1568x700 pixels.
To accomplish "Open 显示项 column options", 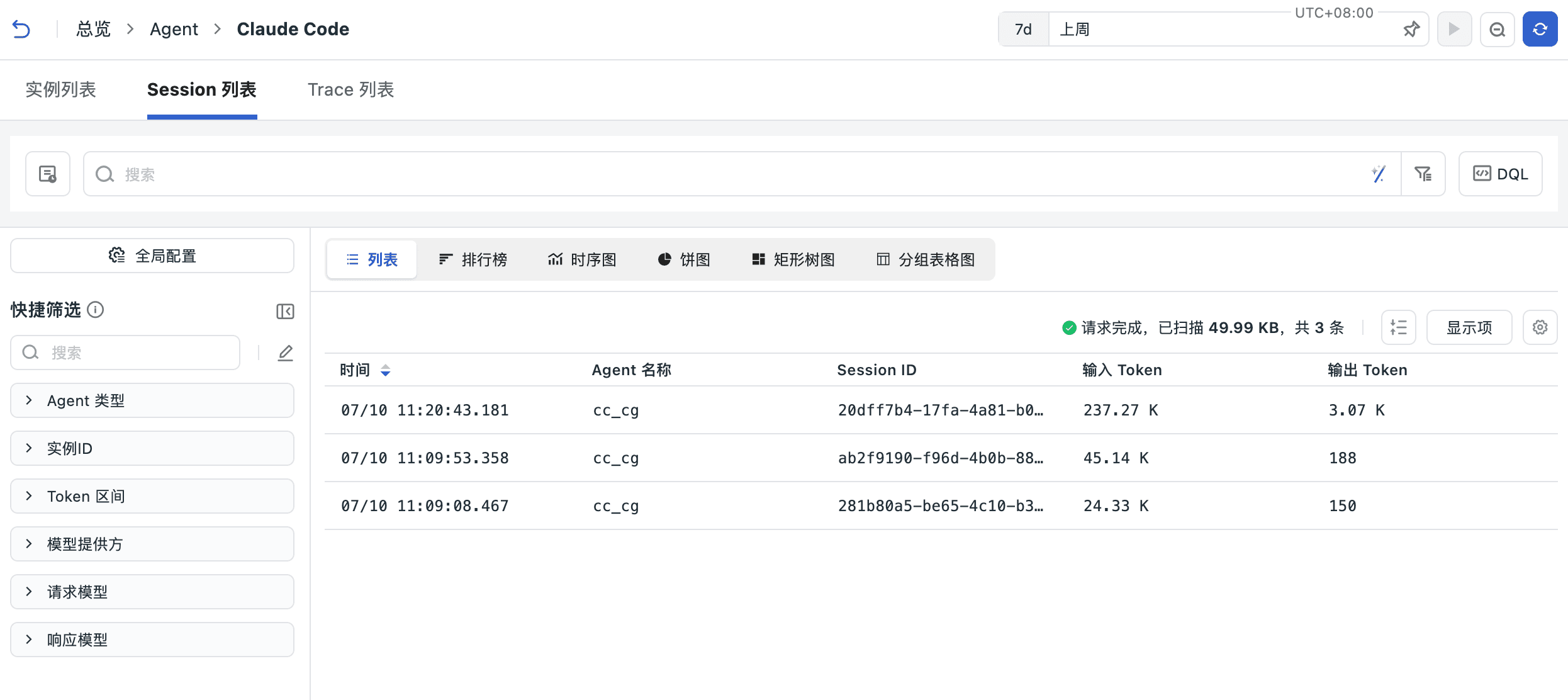I will point(1469,327).
